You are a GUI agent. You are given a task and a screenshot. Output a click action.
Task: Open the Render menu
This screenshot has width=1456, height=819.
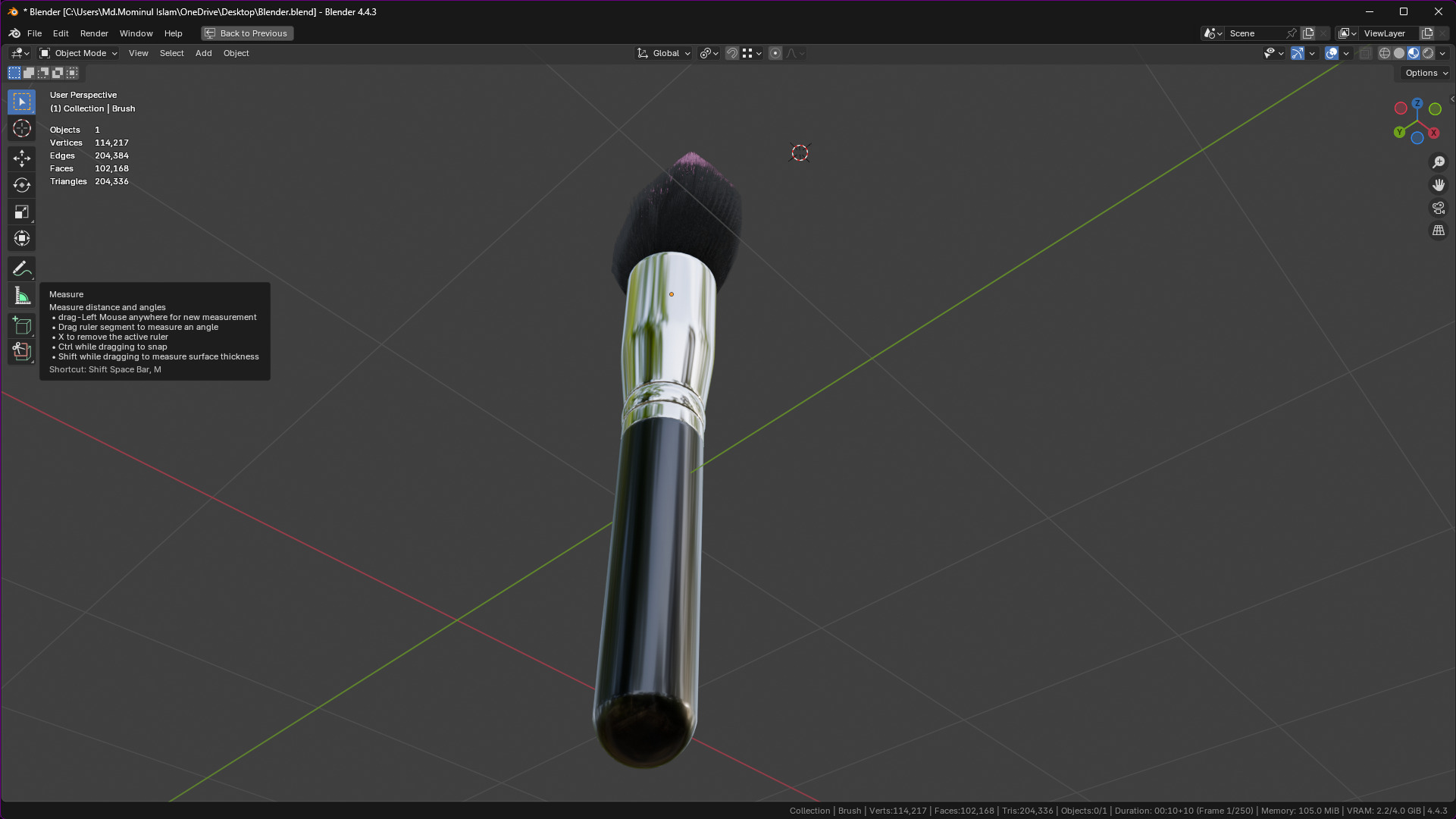coord(94,33)
